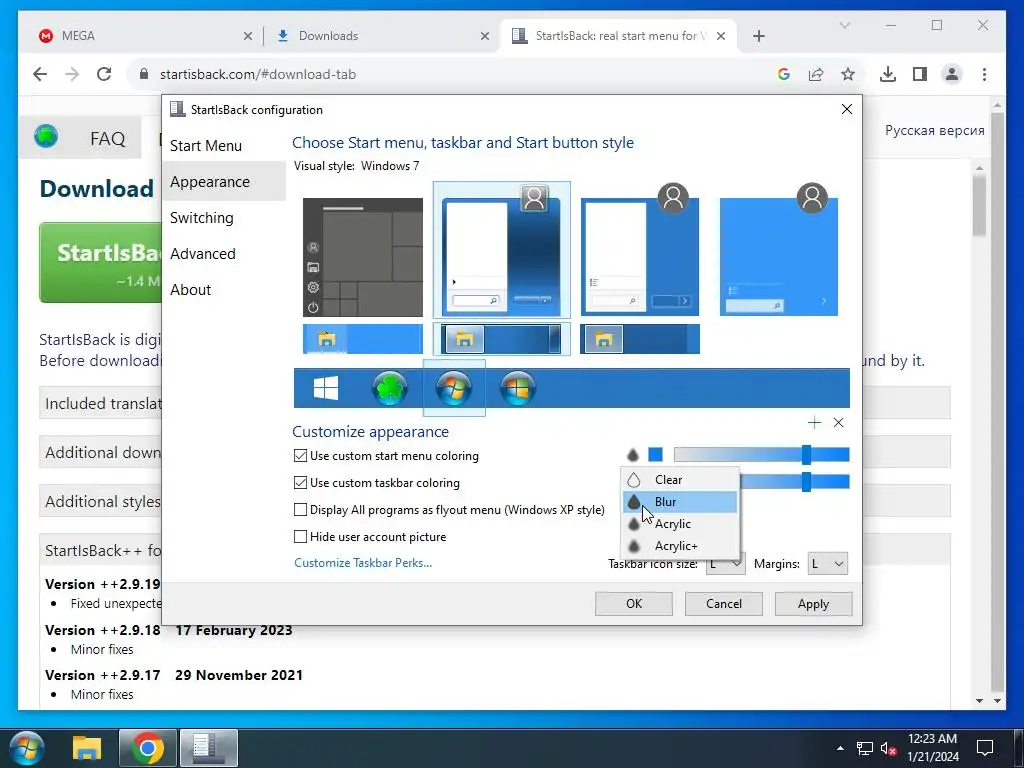1024x768 pixels.
Task: Open File Explorer from the taskbar
Action: point(87,748)
